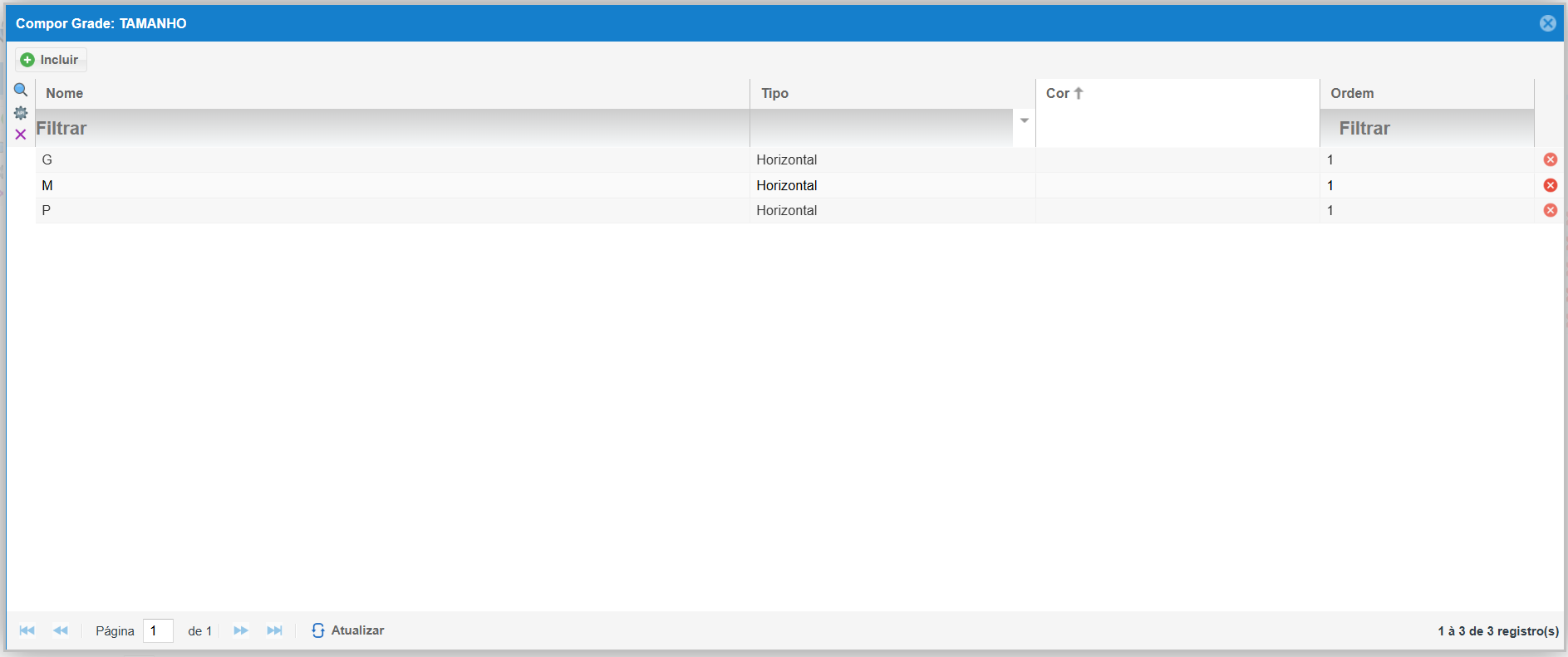Delete the M row entry
The height and width of the screenshot is (657, 1568).
1550,185
